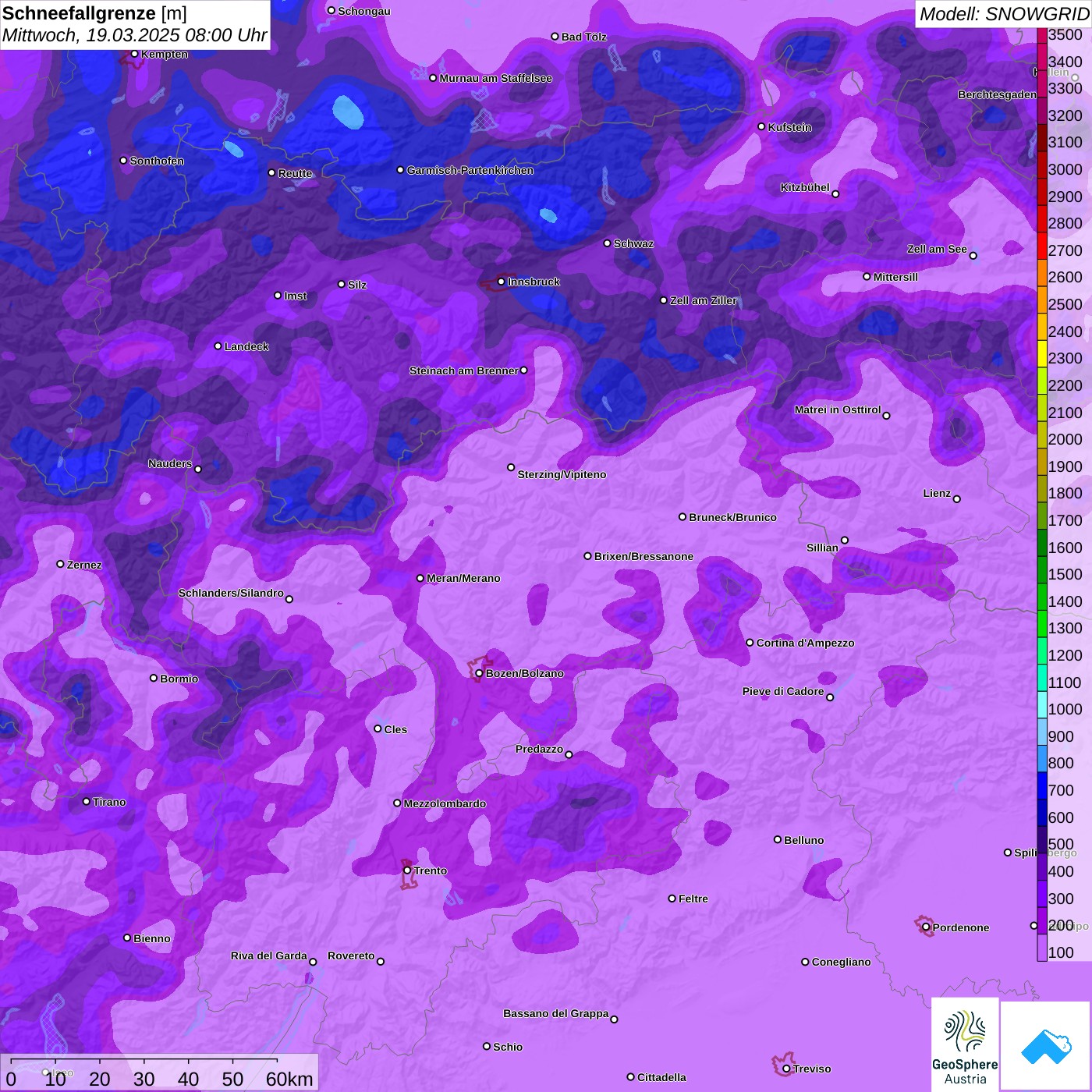Click the Sterzing/Vipiteno marker dot

pos(511,467)
